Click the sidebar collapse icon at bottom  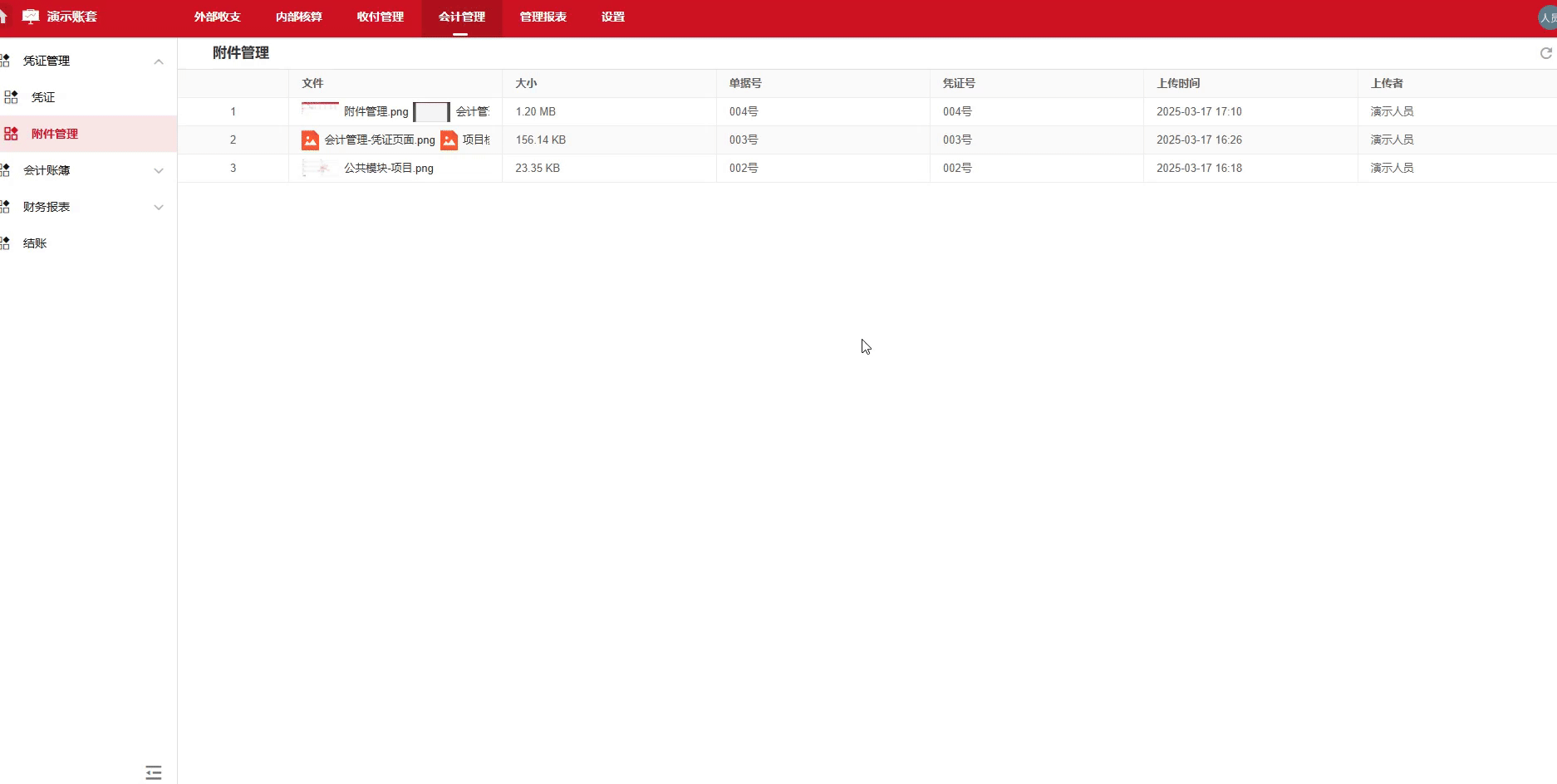154,772
